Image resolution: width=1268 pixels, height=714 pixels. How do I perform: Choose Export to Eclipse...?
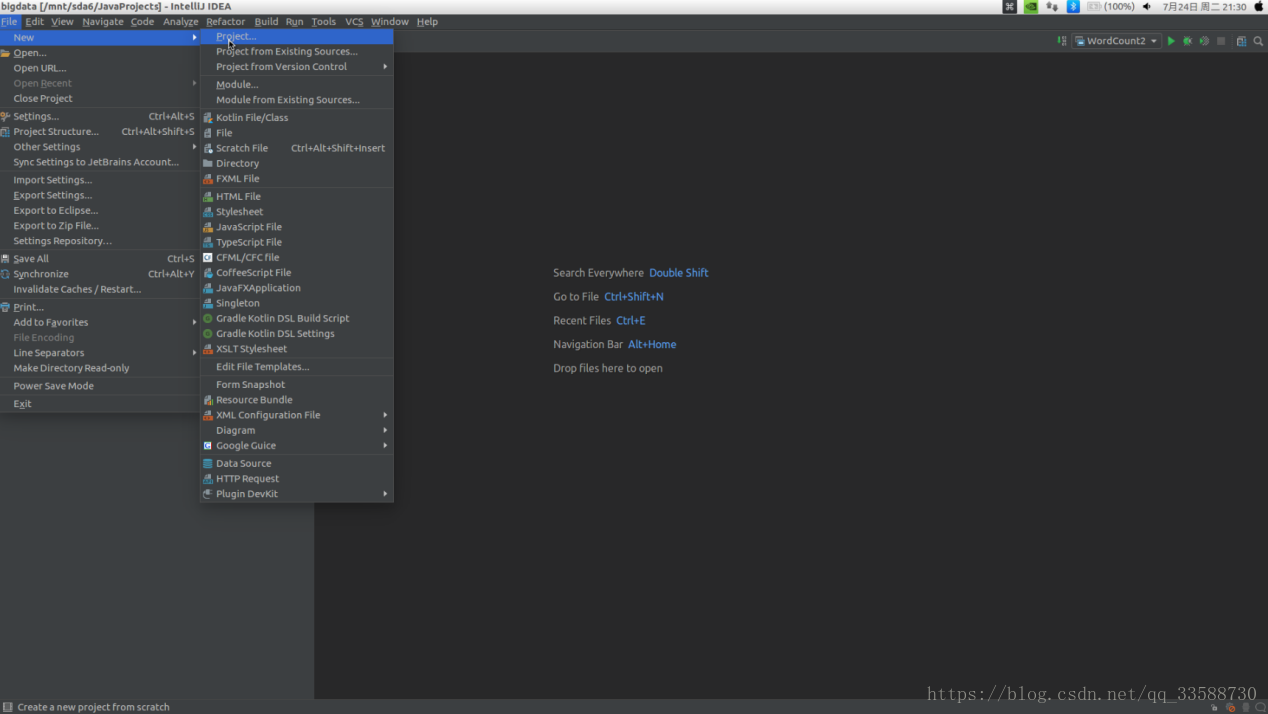click(x=100, y=211)
